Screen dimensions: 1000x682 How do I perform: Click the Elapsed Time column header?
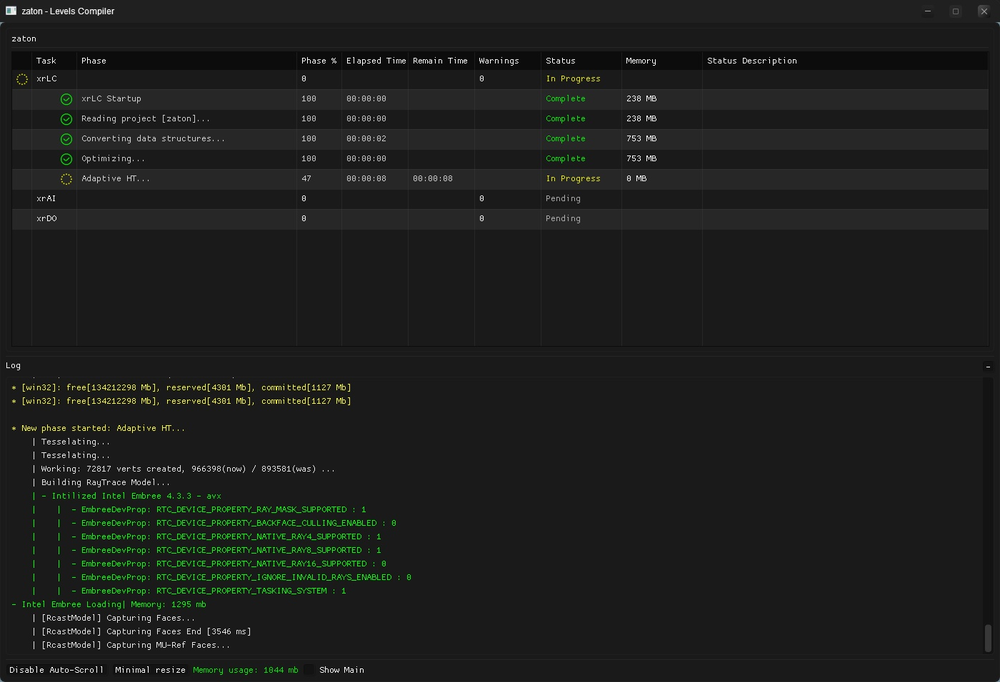[x=376, y=61]
